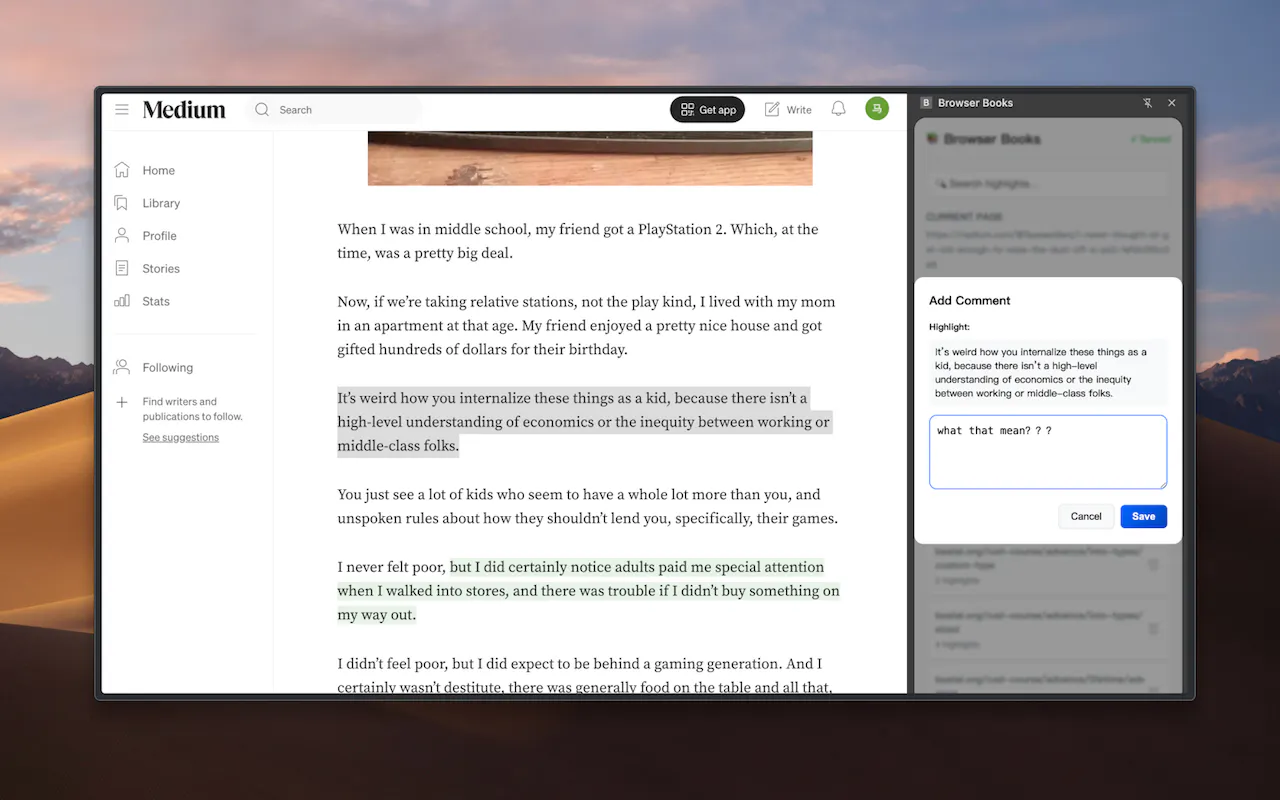Open the Write story editor
Screen dimensions: 1280x800
(788, 110)
